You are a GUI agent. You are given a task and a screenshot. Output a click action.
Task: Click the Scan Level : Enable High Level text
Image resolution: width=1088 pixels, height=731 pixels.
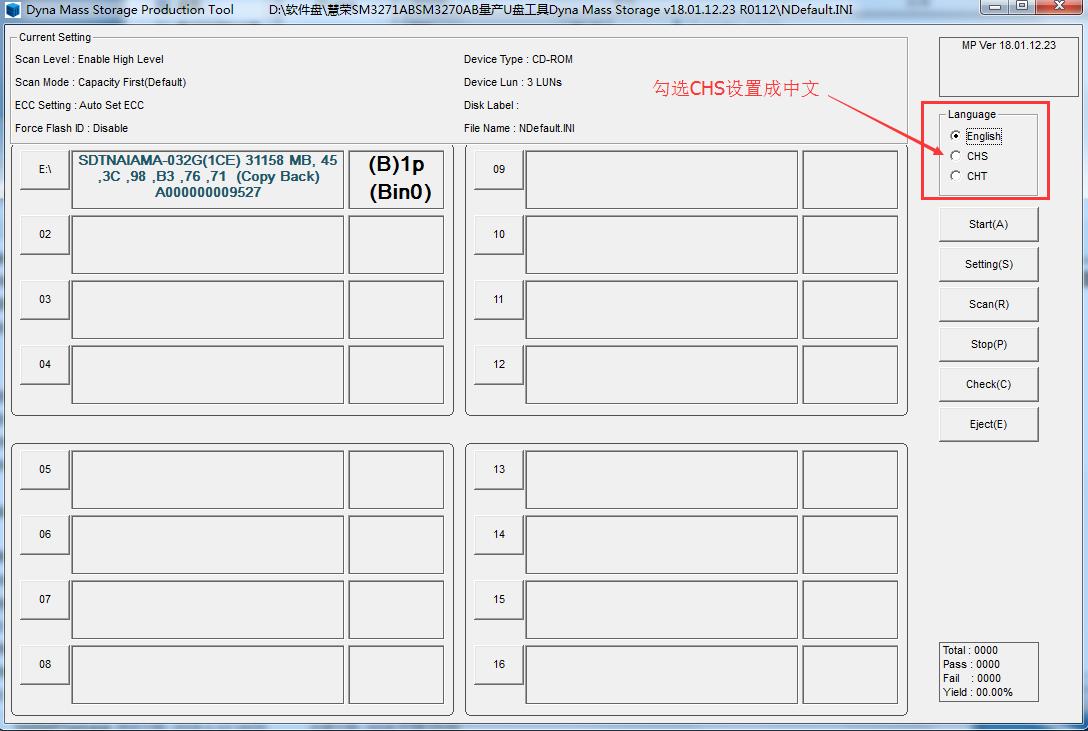(x=90, y=60)
